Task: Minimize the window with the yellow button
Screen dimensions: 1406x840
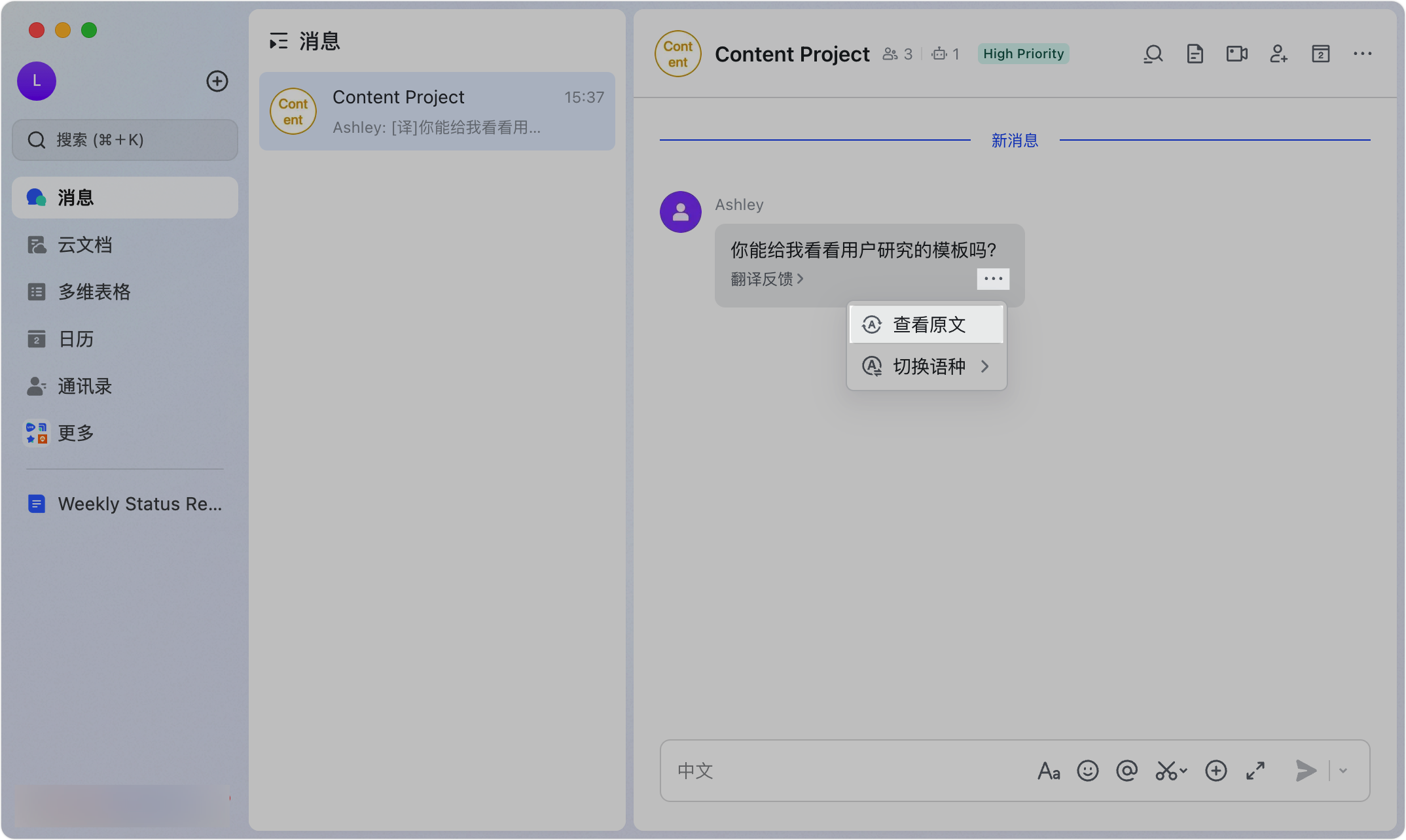Action: (x=63, y=30)
